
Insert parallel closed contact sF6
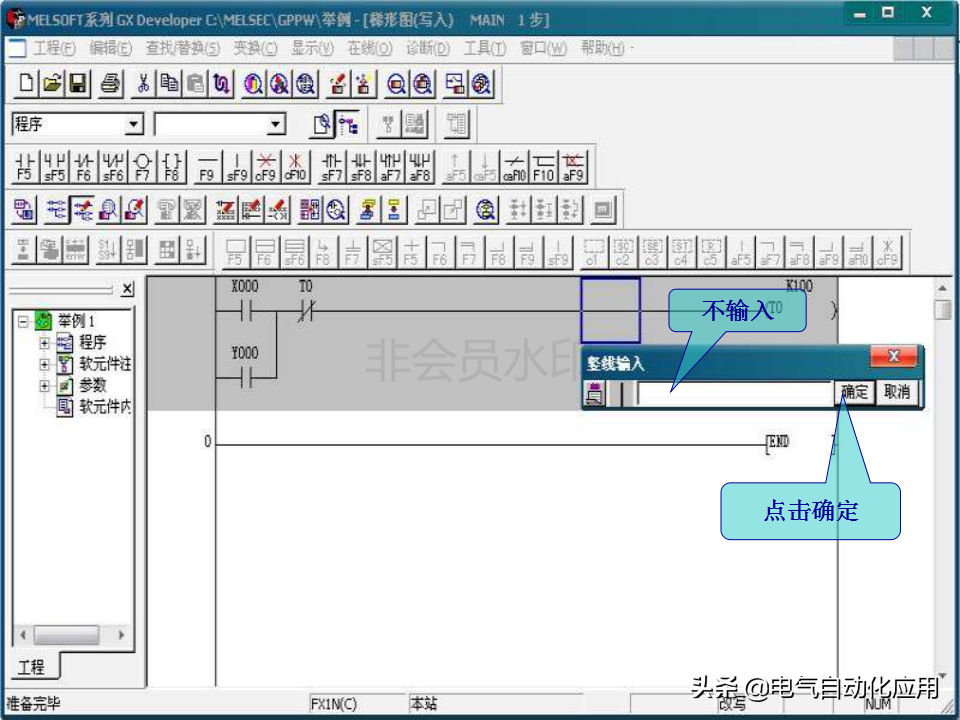point(113,167)
